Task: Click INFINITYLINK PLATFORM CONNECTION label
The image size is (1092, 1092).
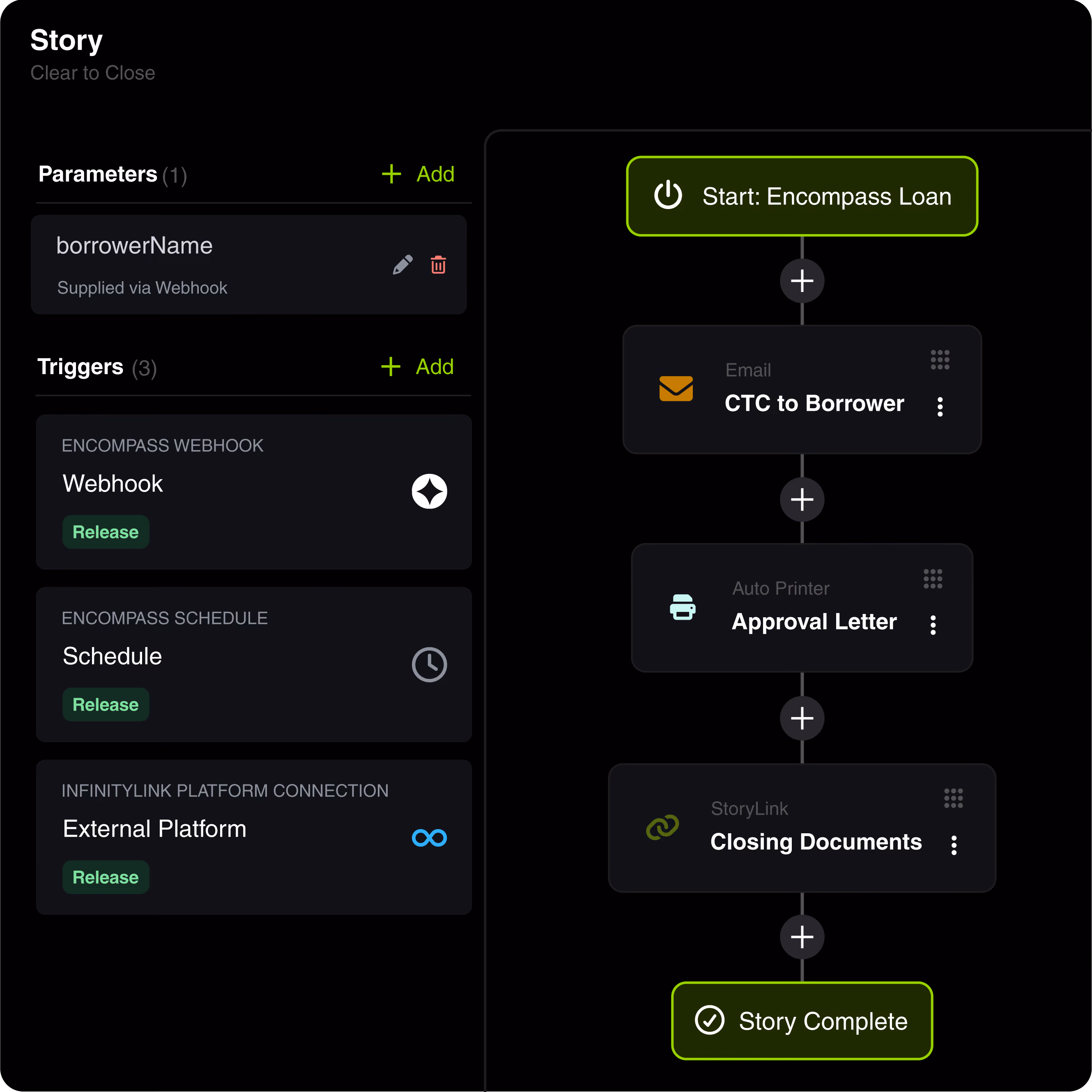Action: [x=225, y=791]
